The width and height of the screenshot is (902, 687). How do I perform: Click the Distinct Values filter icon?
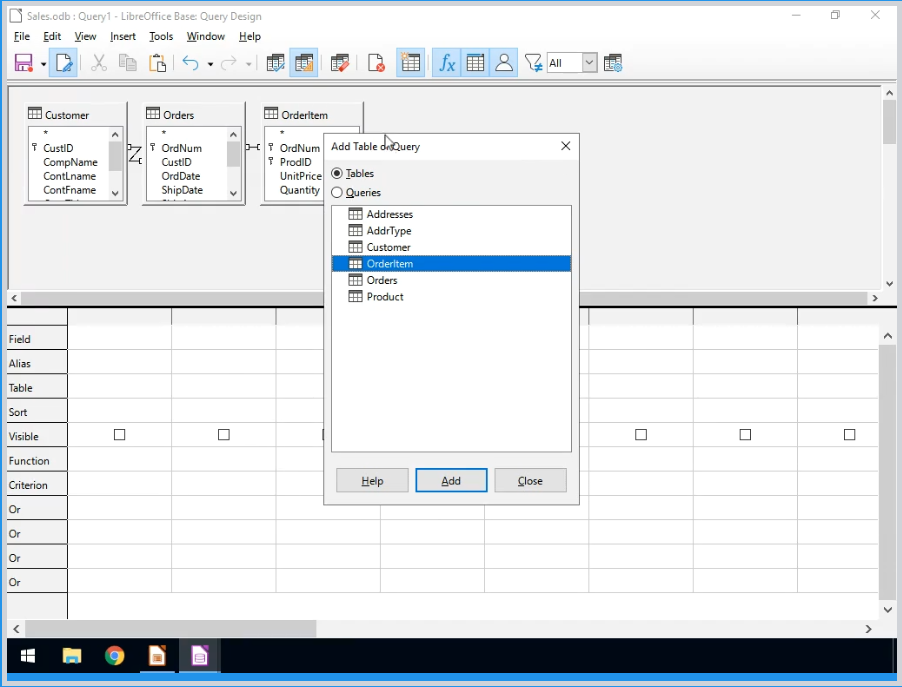tap(533, 63)
